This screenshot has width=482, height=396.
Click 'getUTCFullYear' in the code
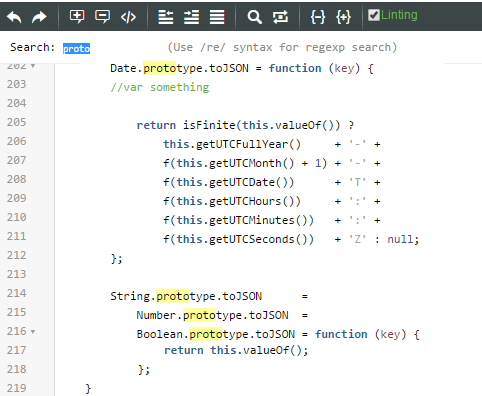point(242,144)
